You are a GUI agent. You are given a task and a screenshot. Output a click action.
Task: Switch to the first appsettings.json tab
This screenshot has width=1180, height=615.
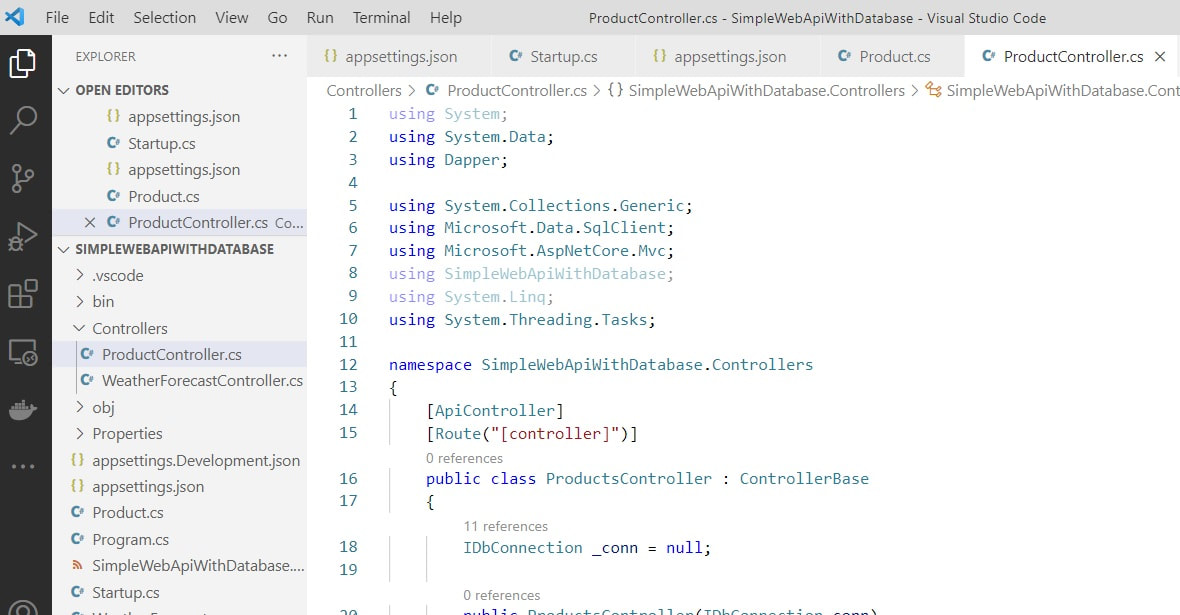click(399, 56)
